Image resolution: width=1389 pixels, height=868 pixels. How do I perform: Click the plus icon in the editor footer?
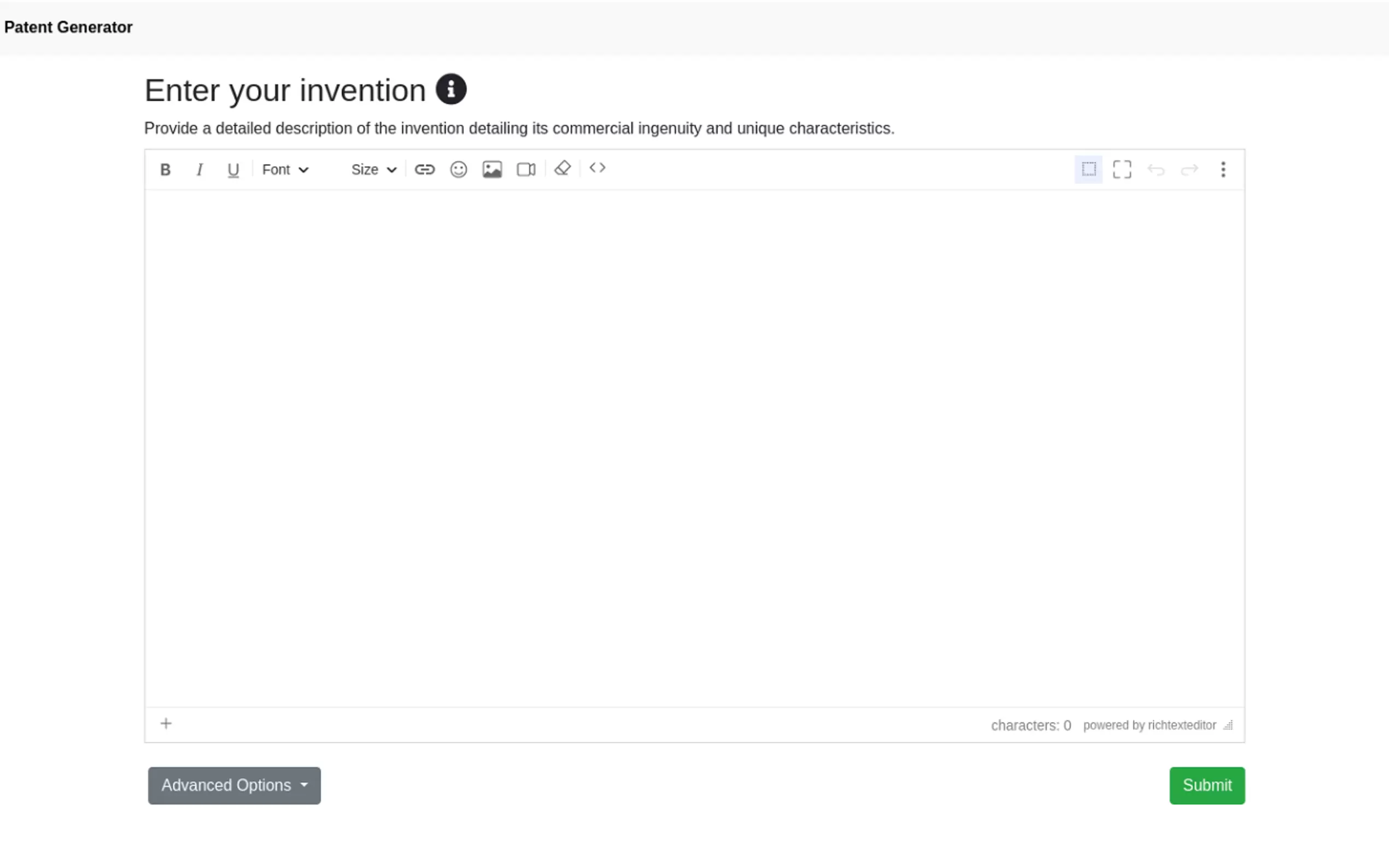point(166,724)
